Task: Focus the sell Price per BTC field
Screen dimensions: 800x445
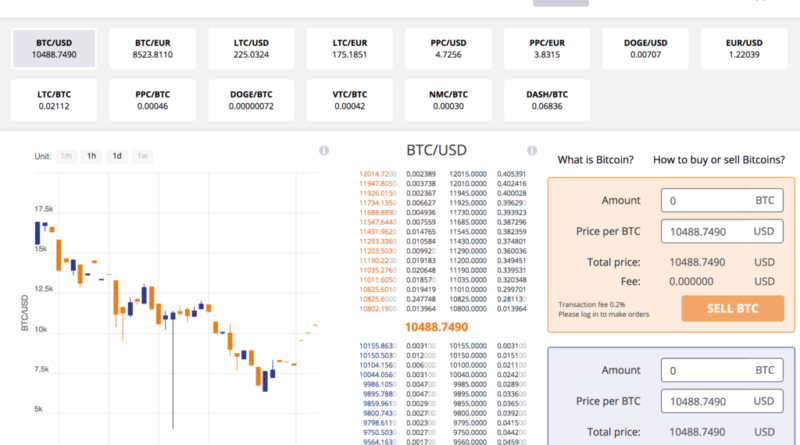Action: tap(722, 232)
